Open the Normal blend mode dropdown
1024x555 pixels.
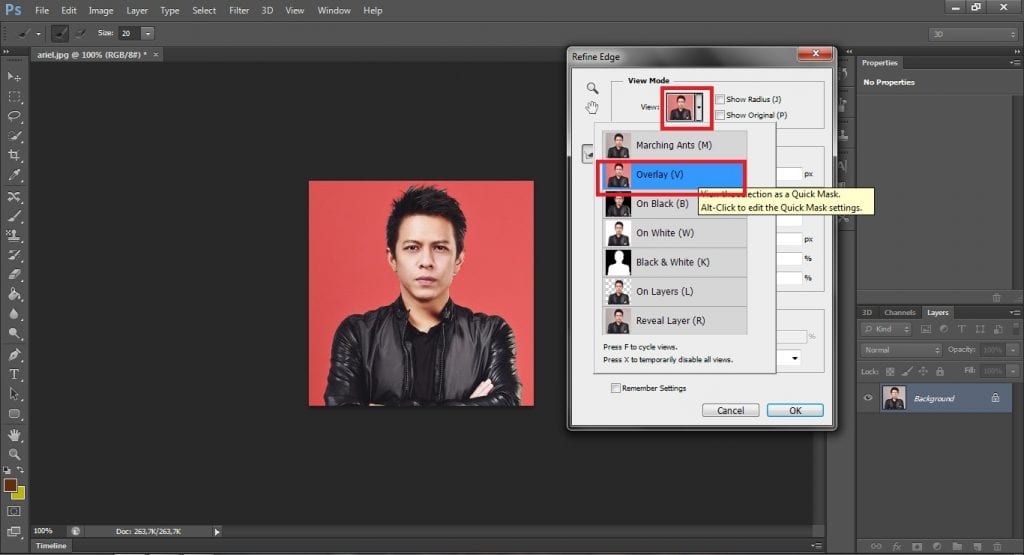pyautogui.click(x=902, y=350)
